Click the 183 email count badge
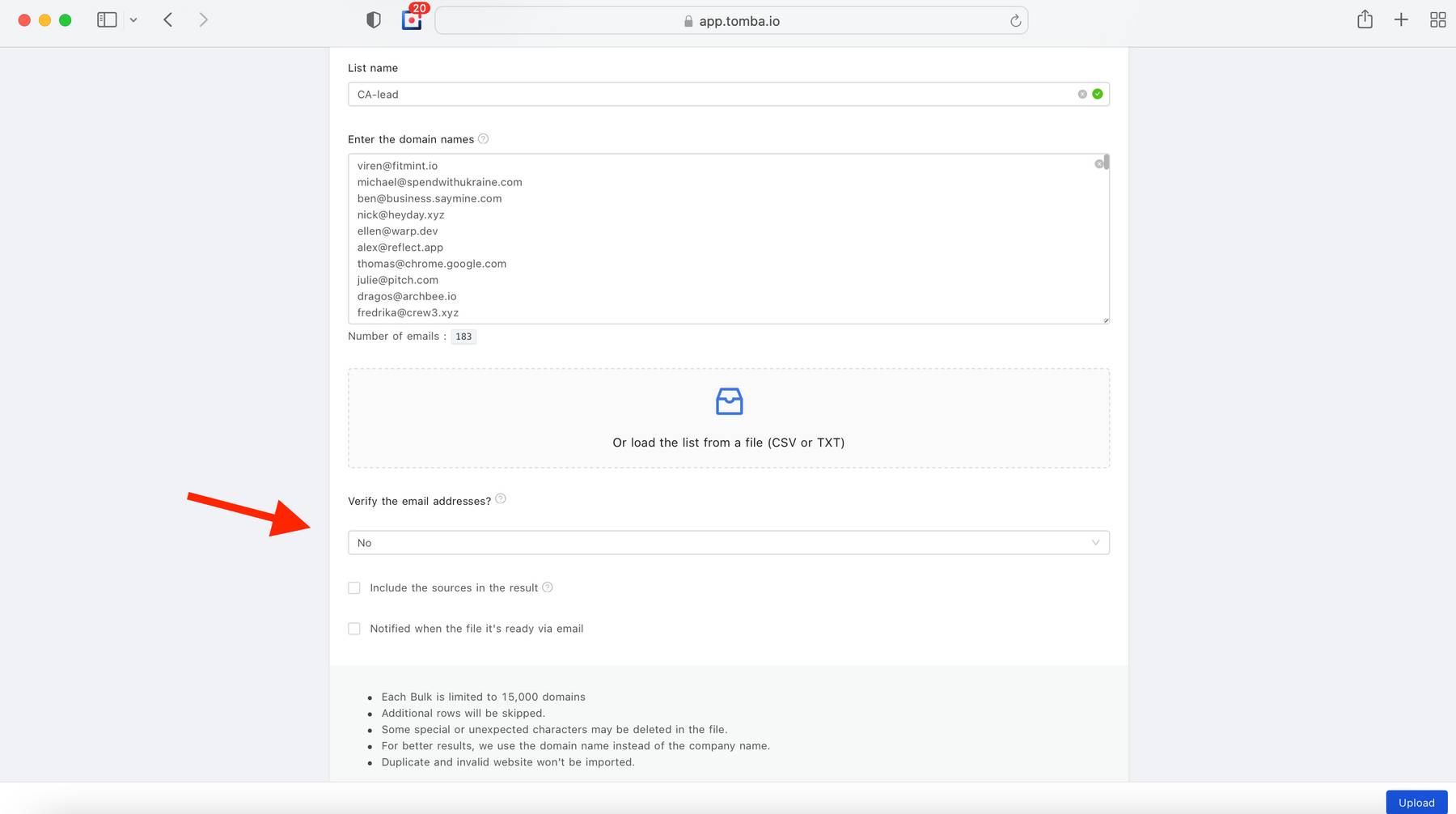1456x814 pixels. point(463,337)
